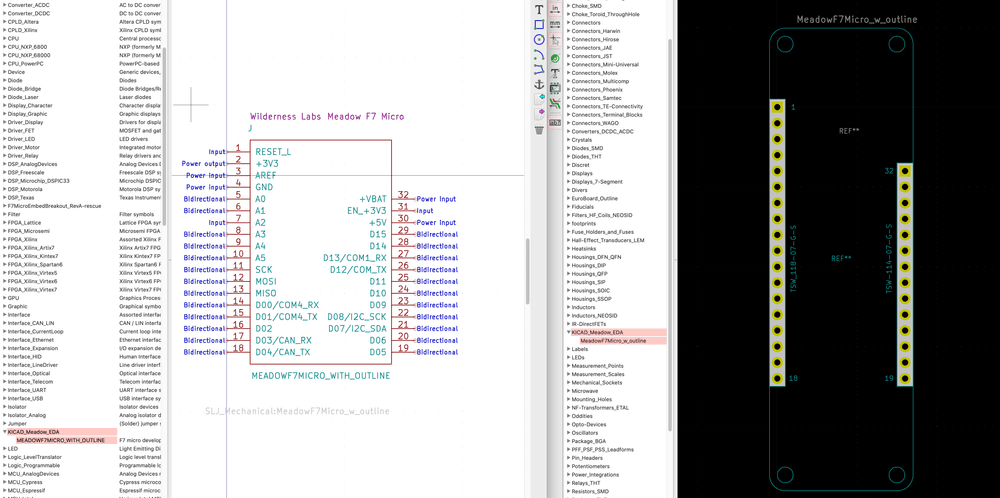Click the +VBAT pin name in the symbol
Screen dimensions: 1000x498
(373, 199)
